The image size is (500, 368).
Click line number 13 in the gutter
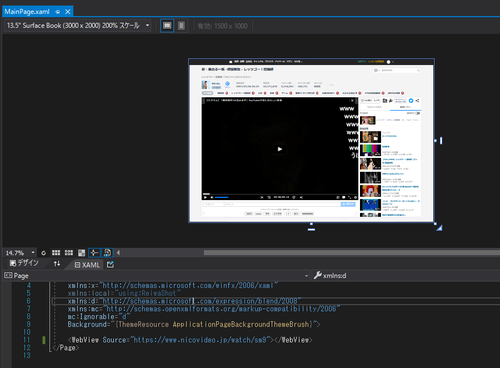point(27,355)
